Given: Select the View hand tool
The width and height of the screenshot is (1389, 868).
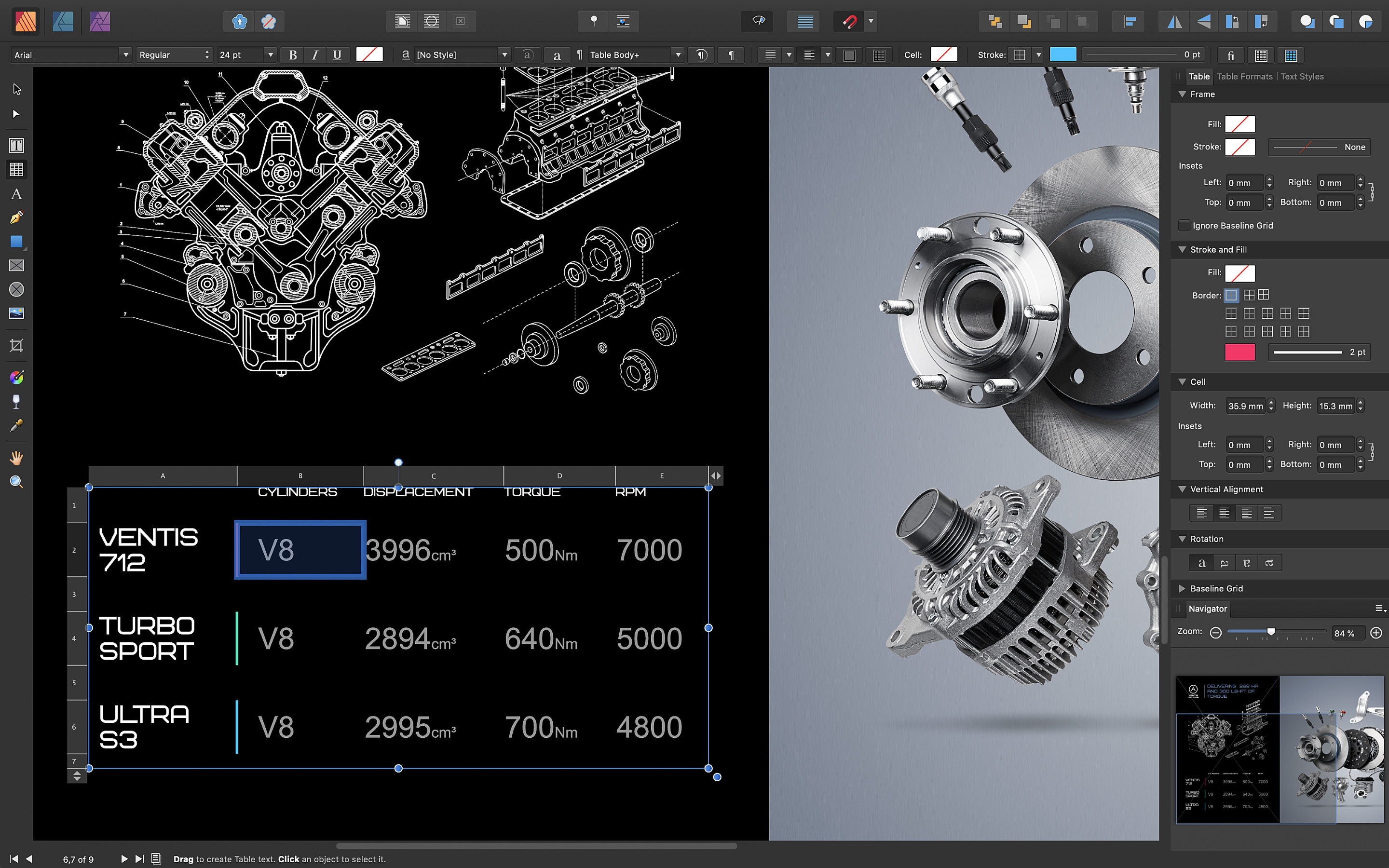Looking at the screenshot, I should tap(17, 458).
